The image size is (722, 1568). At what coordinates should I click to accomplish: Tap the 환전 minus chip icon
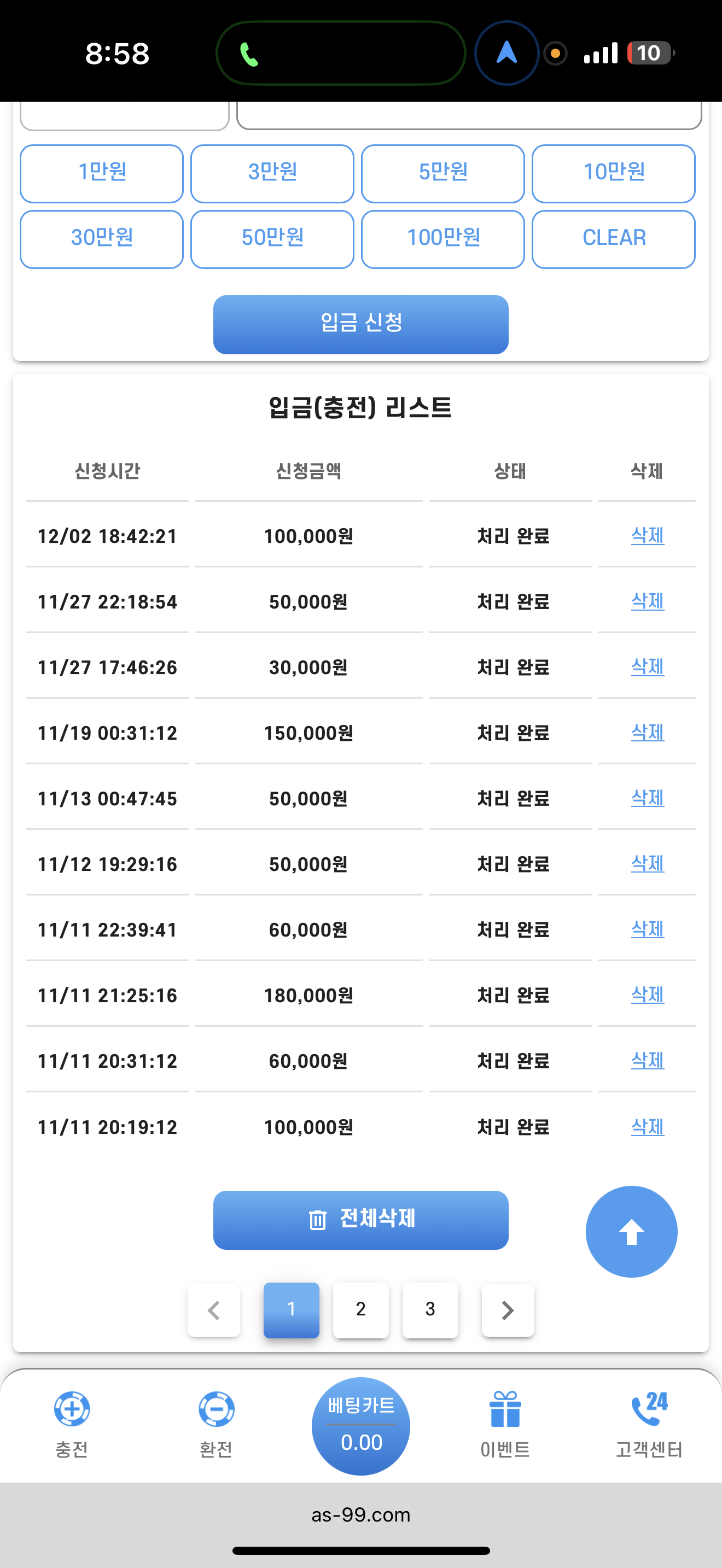click(216, 1408)
